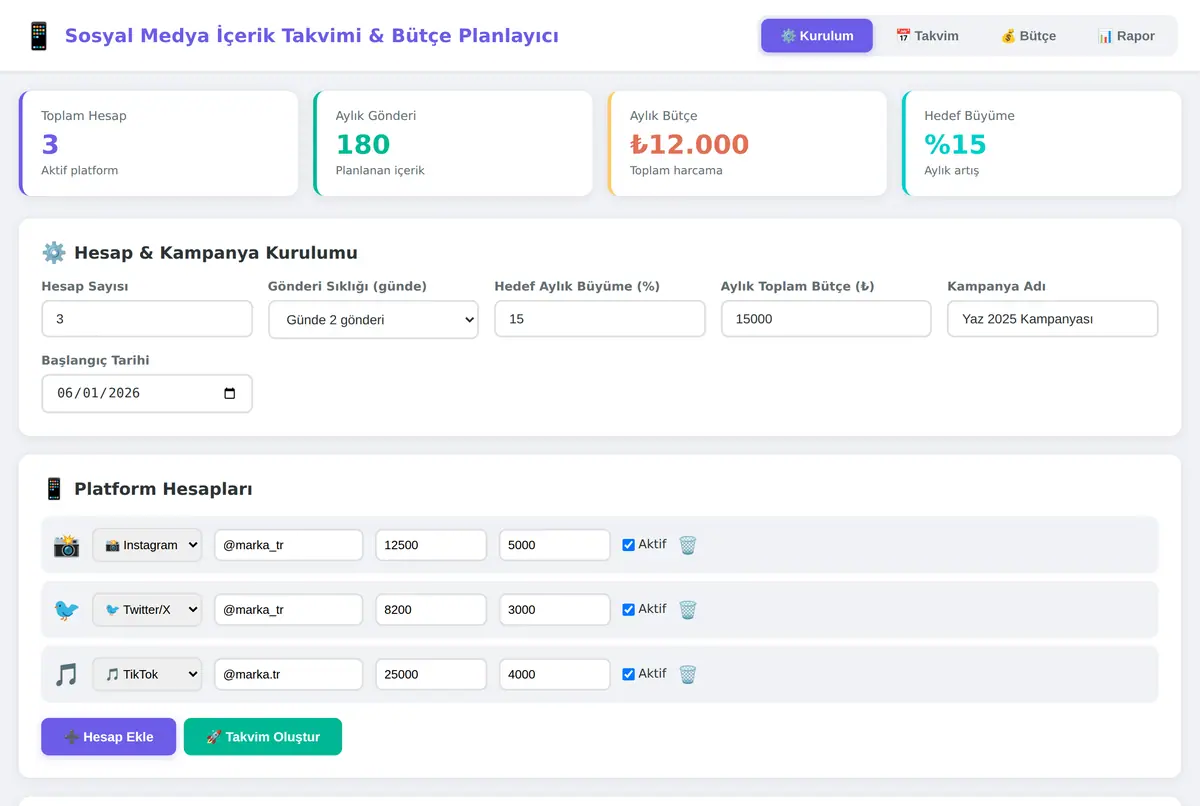Uncheck Aktif for the Instagram account
This screenshot has width=1200, height=806.
pyautogui.click(x=628, y=545)
